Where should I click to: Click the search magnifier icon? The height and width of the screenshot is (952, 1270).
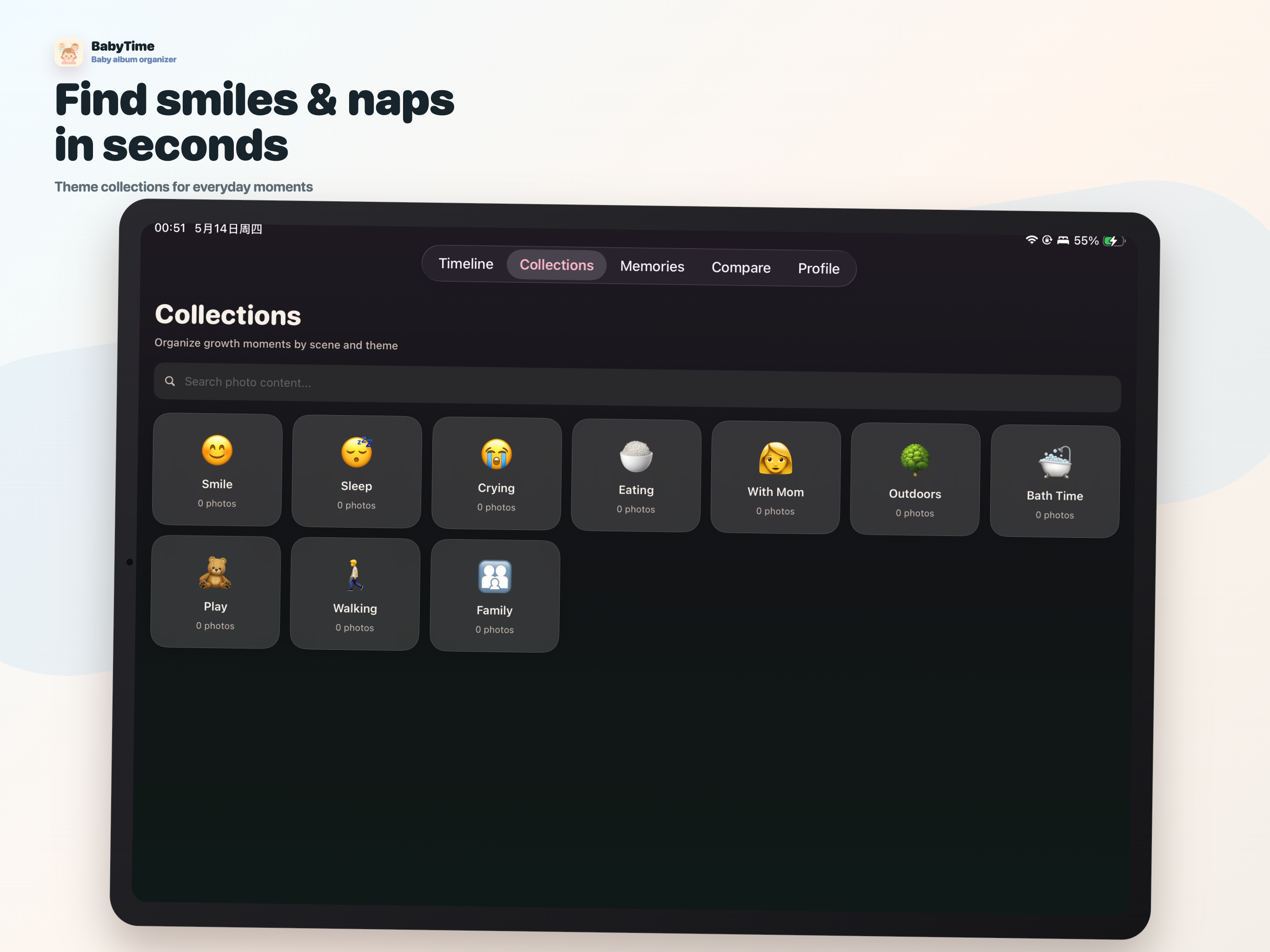click(170, 381)
